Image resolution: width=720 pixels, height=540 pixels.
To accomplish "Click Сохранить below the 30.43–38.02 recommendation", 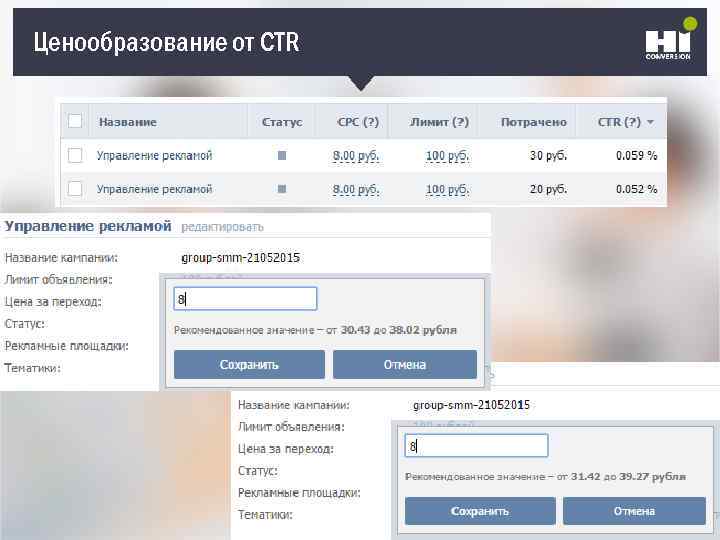I will pyautogui.click(x=249, y=365).
